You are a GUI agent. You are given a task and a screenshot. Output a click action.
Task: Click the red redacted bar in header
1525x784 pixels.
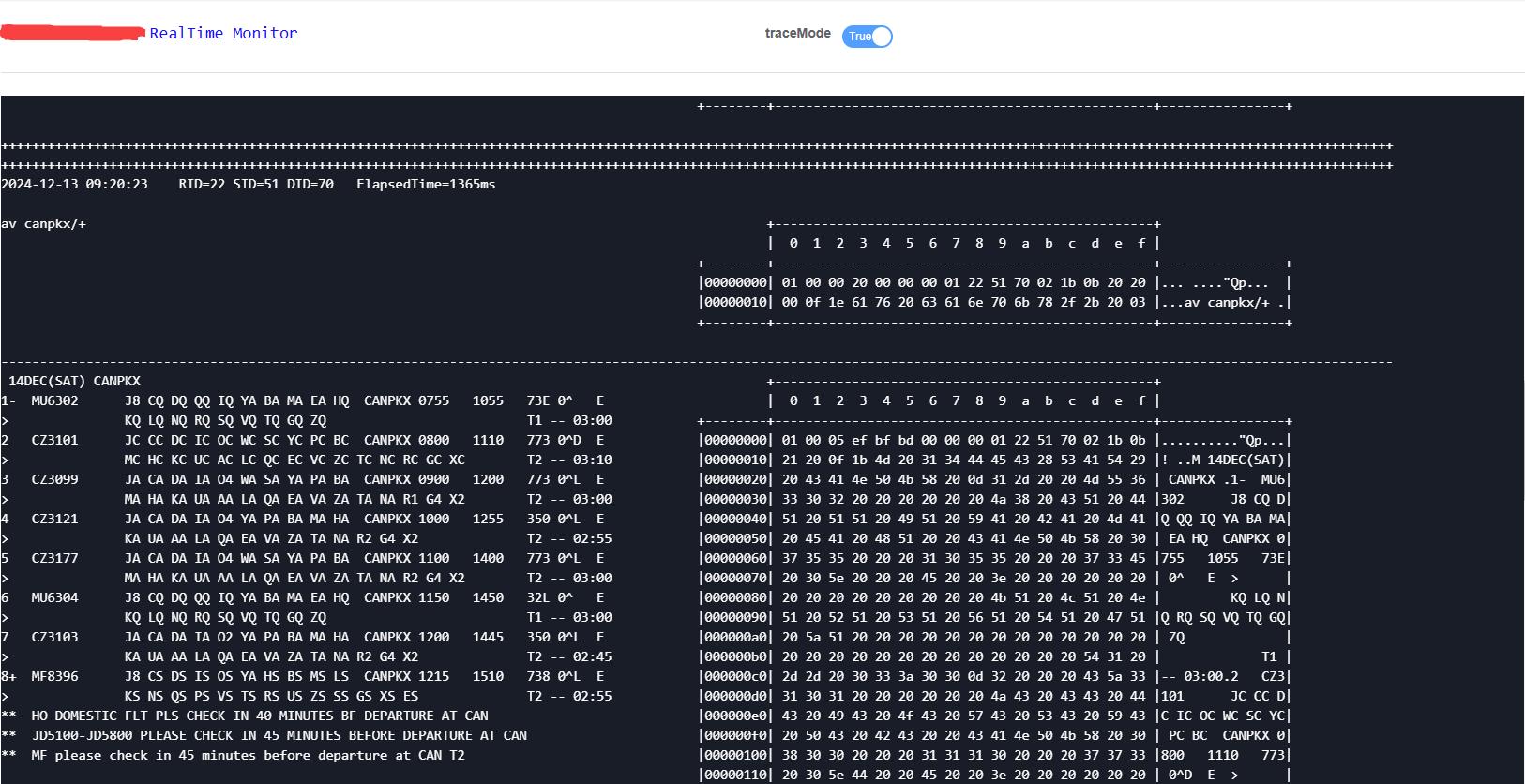(x=73, y=34)
